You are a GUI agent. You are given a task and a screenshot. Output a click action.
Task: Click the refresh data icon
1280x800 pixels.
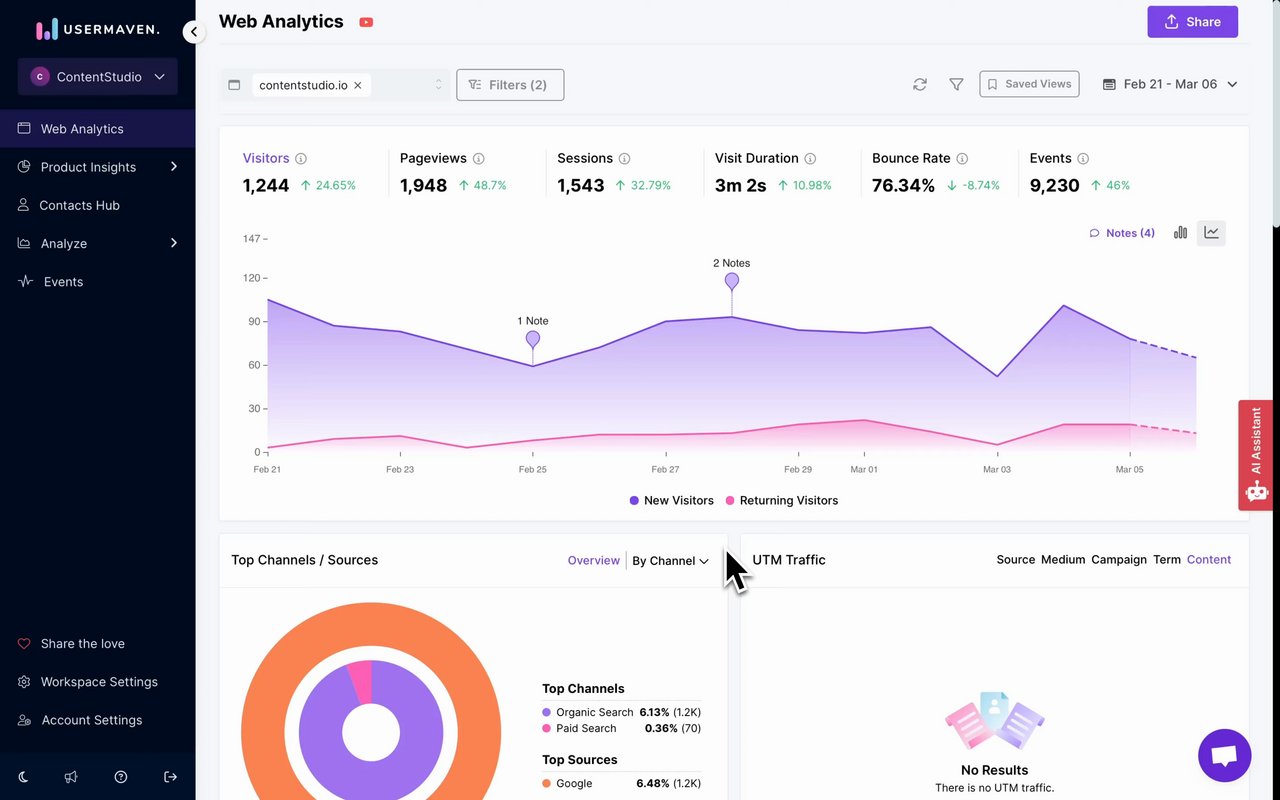(x=920, y=85)
